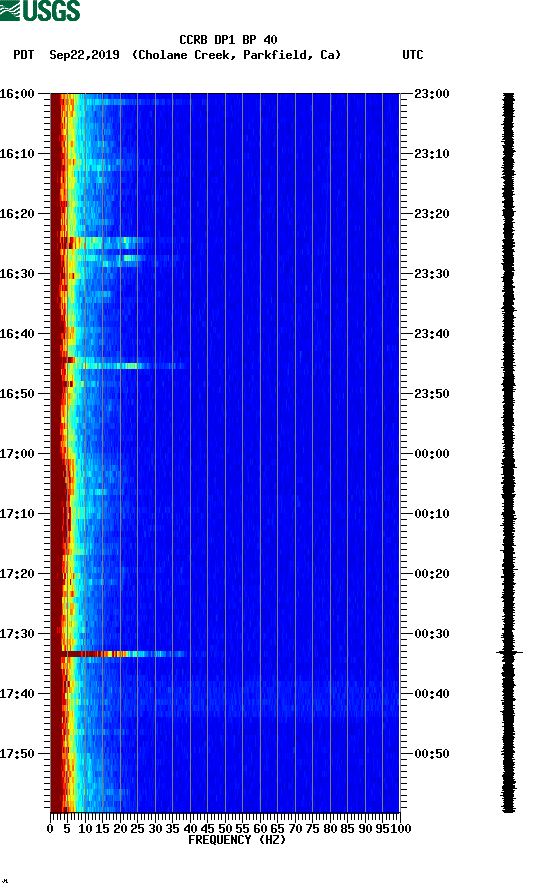Click the PDT time label "17:10"
This screenshot has width=552, height=892.
tap(17, 514)
